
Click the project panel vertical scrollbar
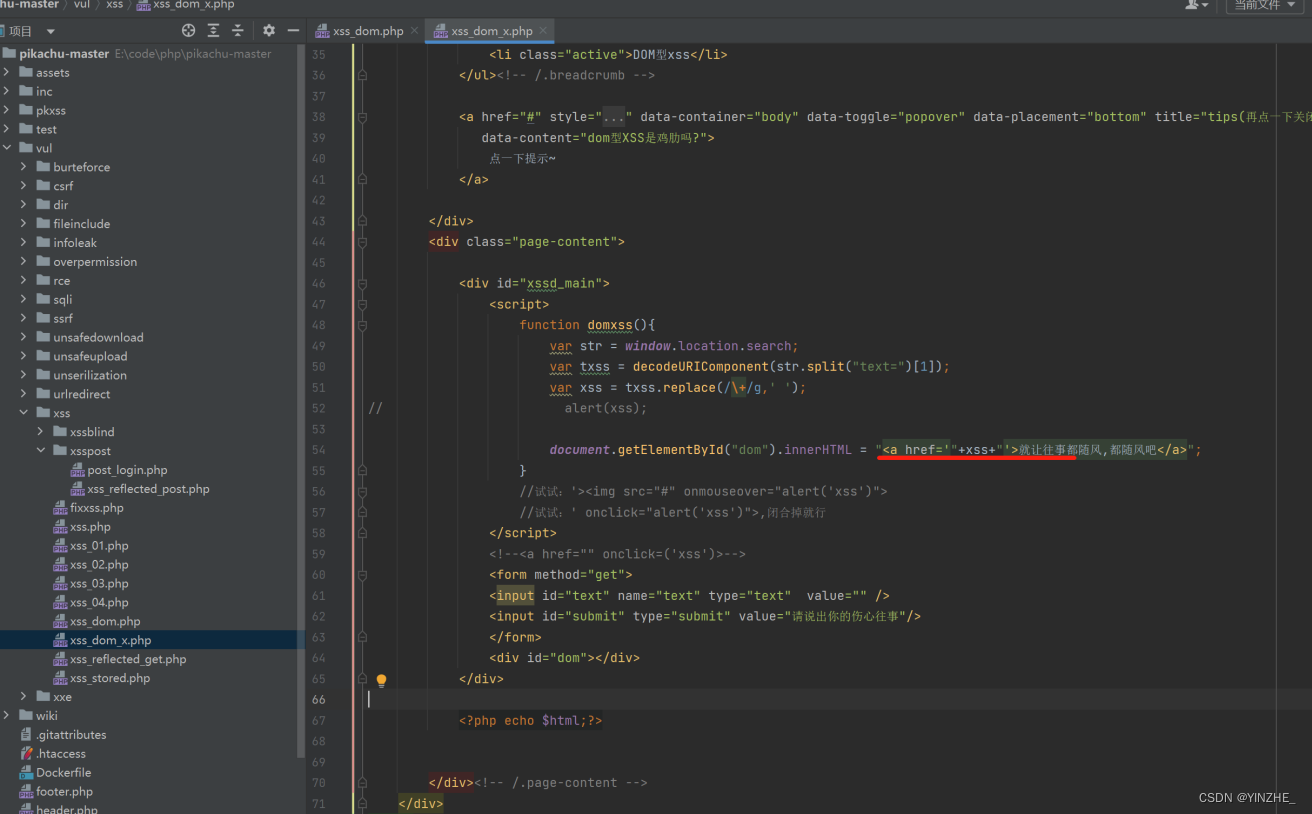(x=302, y=400)
